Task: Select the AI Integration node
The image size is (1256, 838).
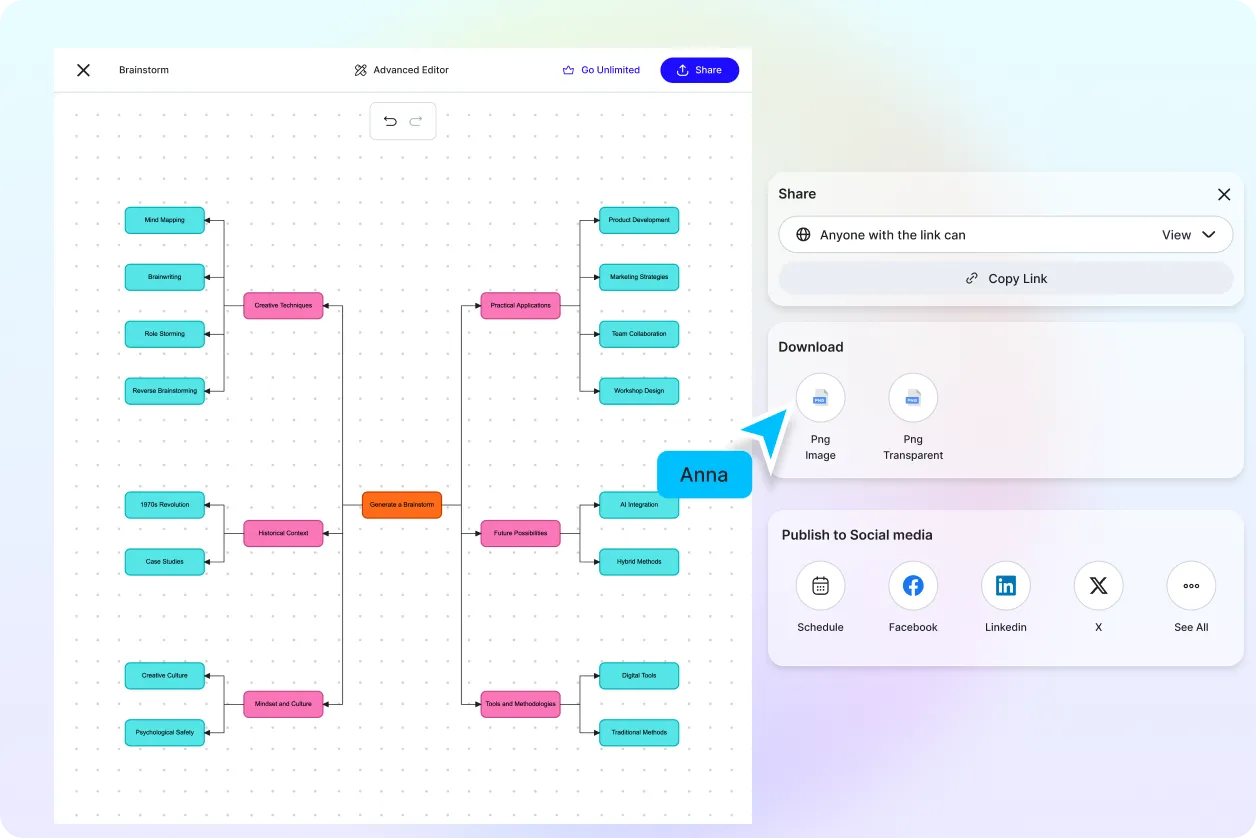Action: [x=639, y=505]
